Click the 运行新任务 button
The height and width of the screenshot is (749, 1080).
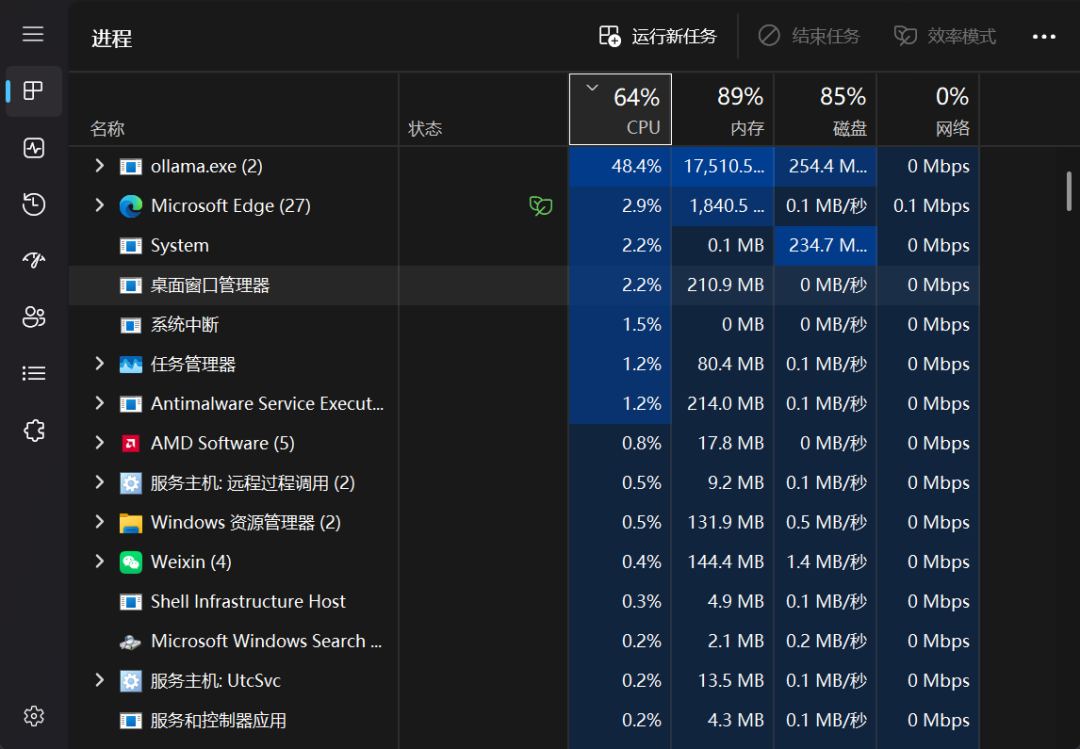point(658,36)
